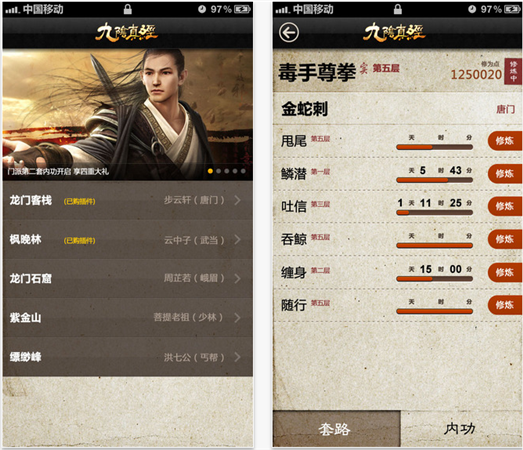This screenshot has width=523, height=450.
Task: Expand the 紫金山 row chevron
Action: click(x=237, y=318)
